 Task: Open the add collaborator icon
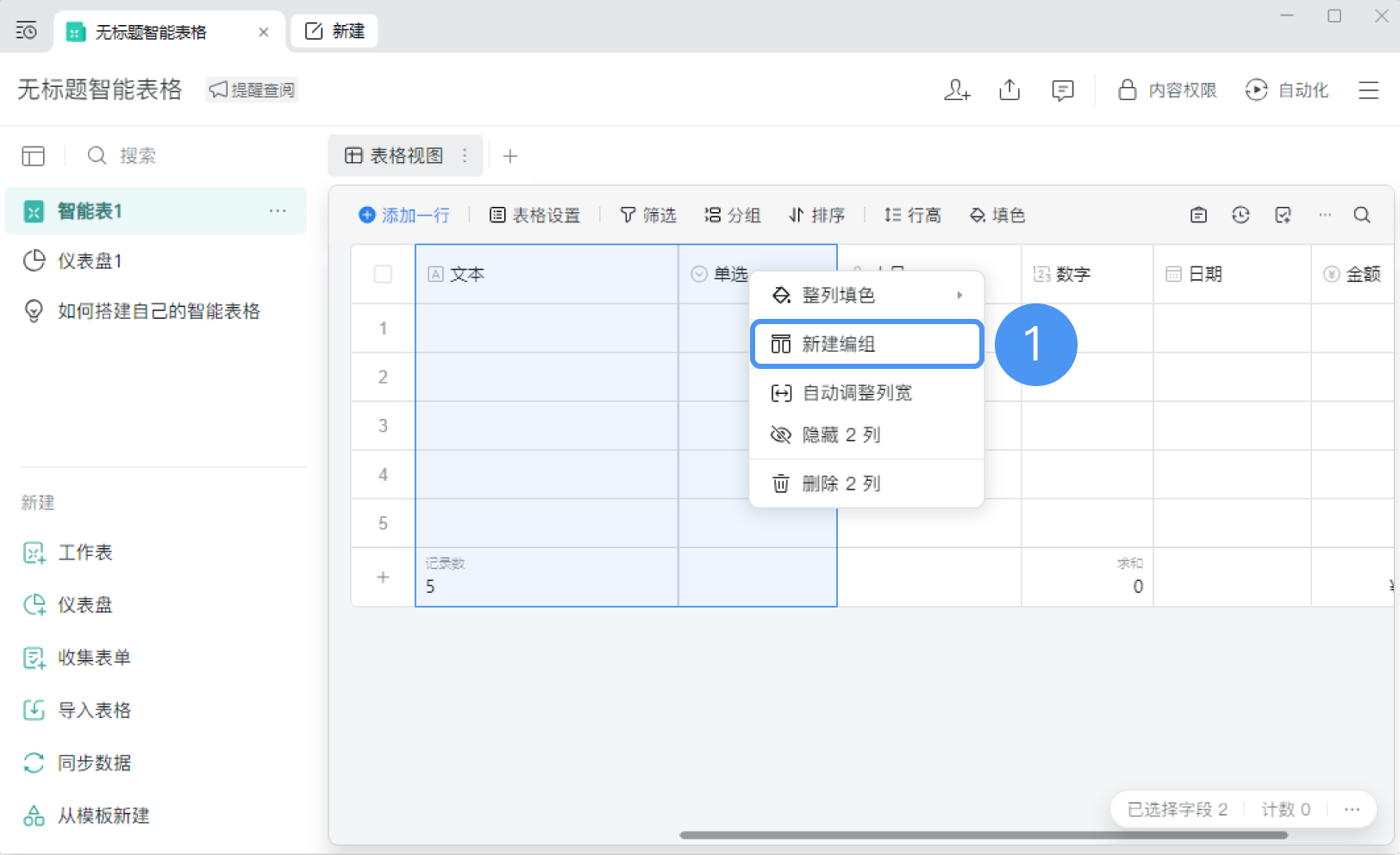[x=957, y=90]
